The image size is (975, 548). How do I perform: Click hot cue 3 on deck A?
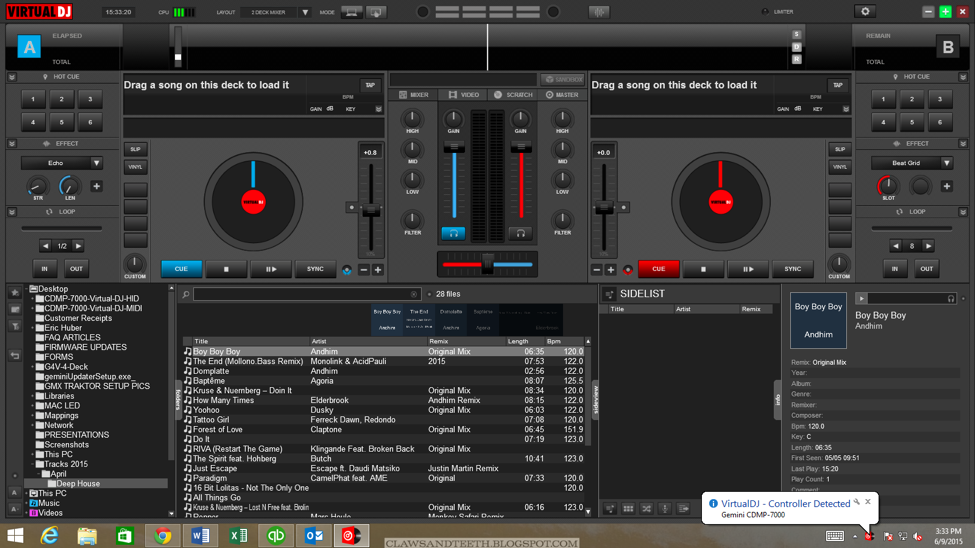pyautogui.click(x=90, y=100)
